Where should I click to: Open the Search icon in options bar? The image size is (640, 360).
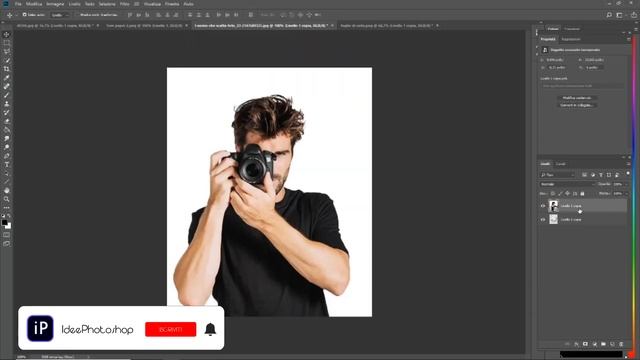pos(609,15)
